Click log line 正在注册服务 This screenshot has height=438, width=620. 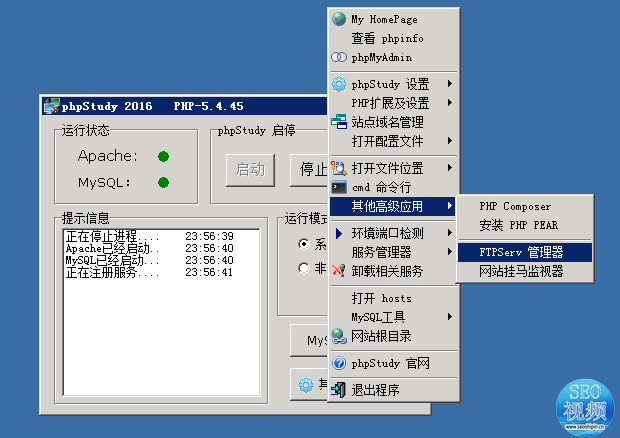(113, 272)
